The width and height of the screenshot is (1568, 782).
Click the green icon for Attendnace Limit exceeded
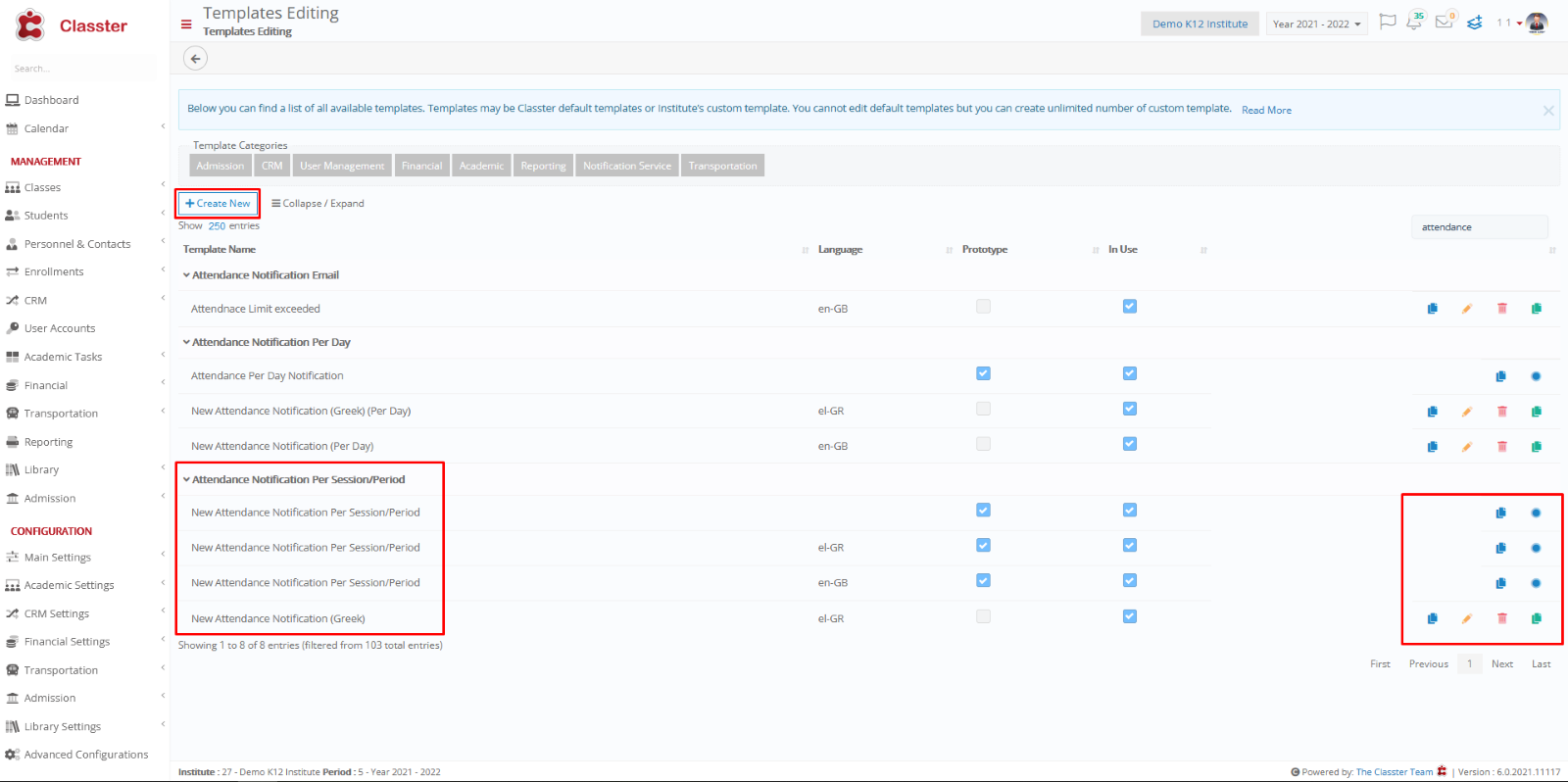click(x=1537, y=309)
